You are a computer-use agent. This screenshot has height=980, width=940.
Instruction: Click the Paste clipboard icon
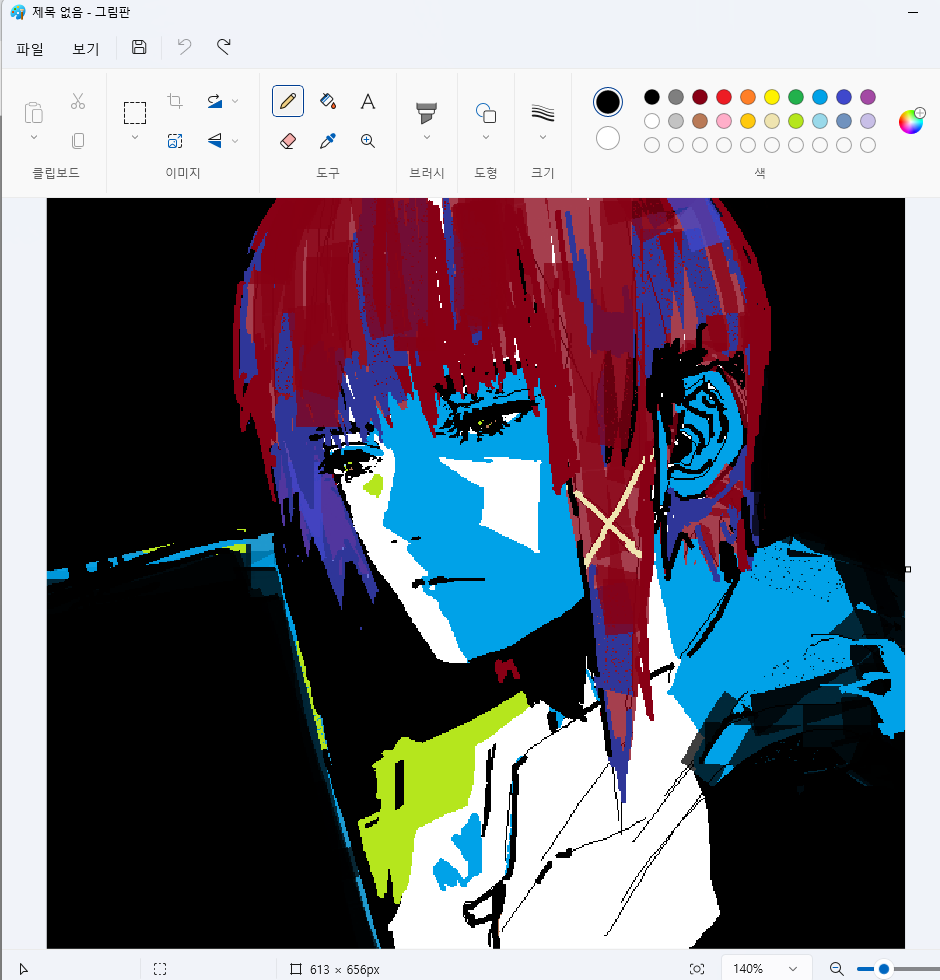coord(34,113)
